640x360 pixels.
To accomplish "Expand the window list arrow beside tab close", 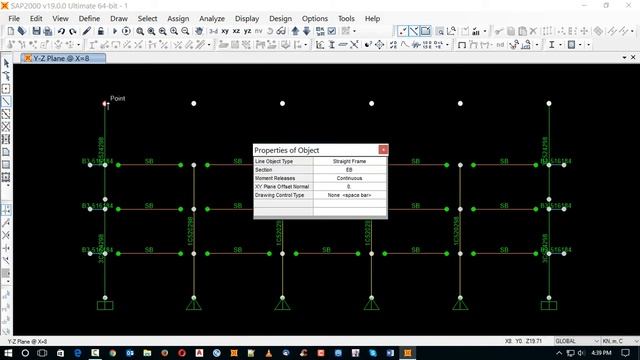I will [x=624, y=58].
